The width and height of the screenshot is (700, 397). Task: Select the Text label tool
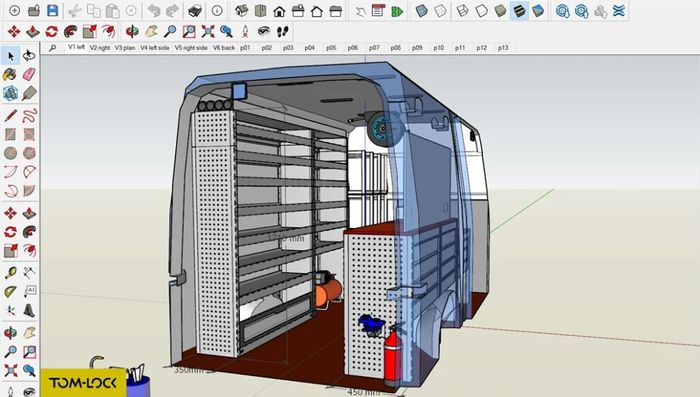29,291
